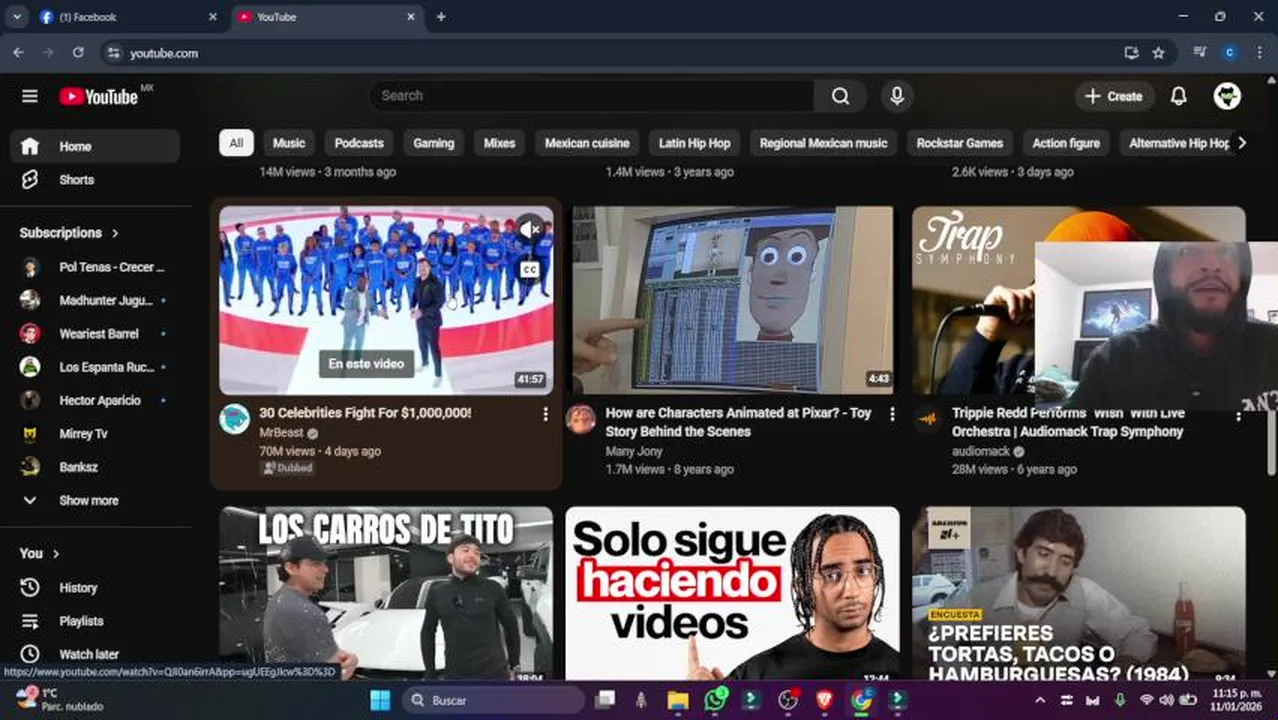1278x720 pixels.
Task: Open Los Carros de Tito thumbnail
Action: click(x=386, y=594)
